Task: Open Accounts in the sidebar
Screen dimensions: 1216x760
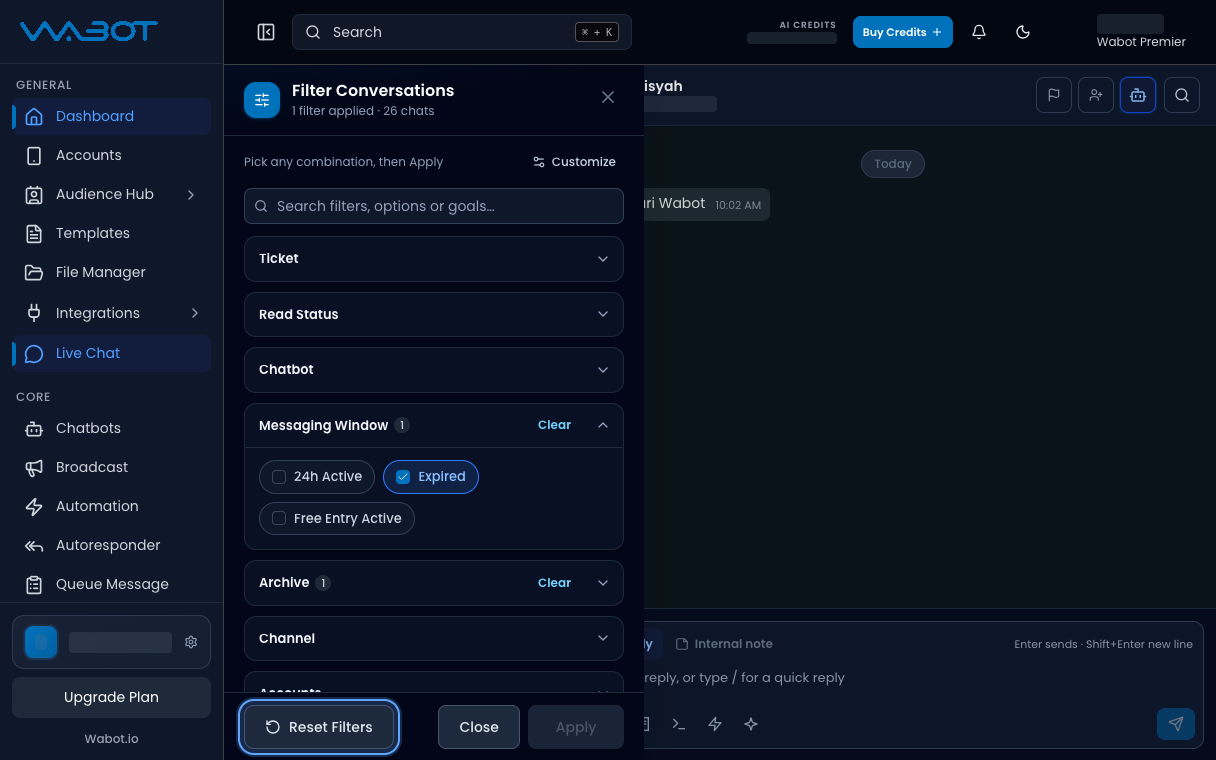Action: (111, 155)
